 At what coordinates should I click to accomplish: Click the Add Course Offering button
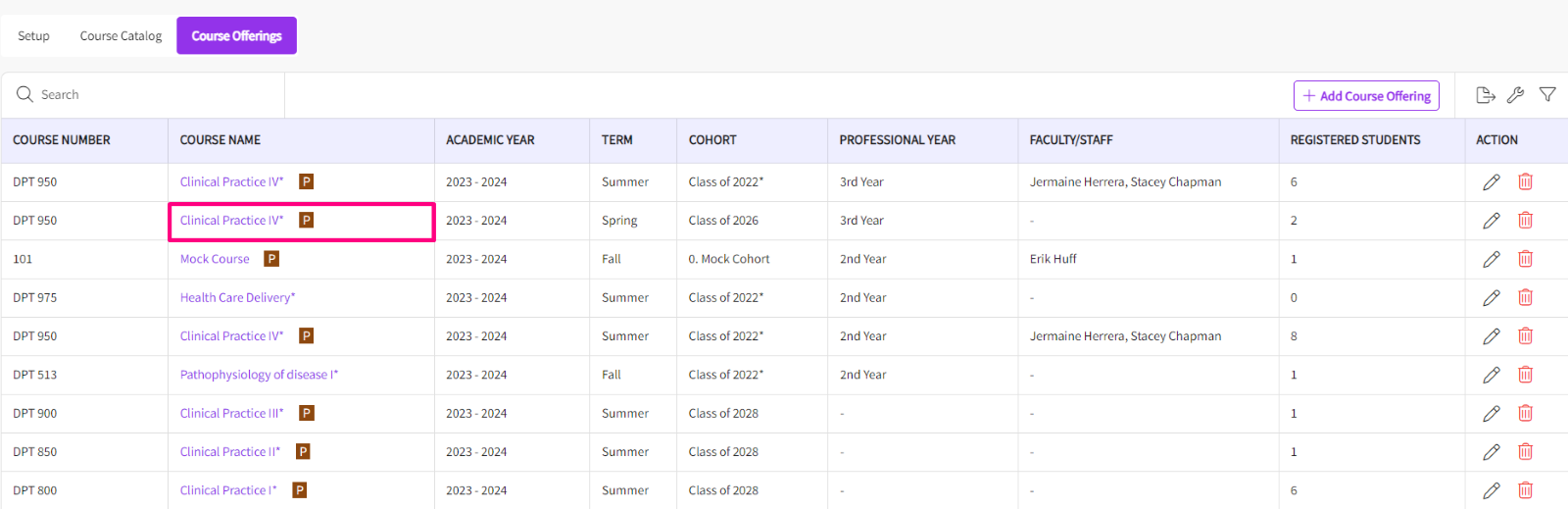1366,96
